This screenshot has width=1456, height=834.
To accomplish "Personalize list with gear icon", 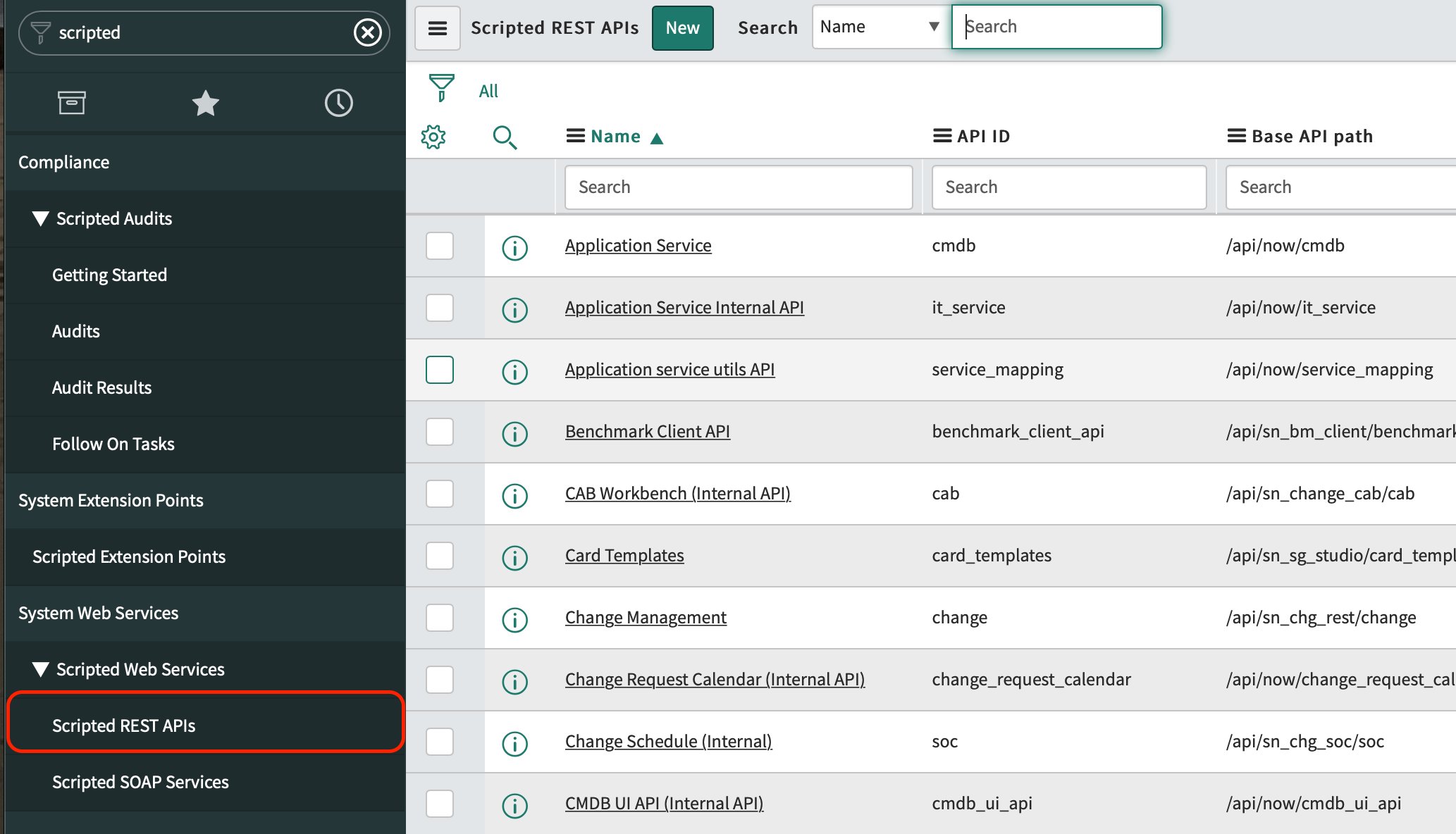I will (433, 137).
